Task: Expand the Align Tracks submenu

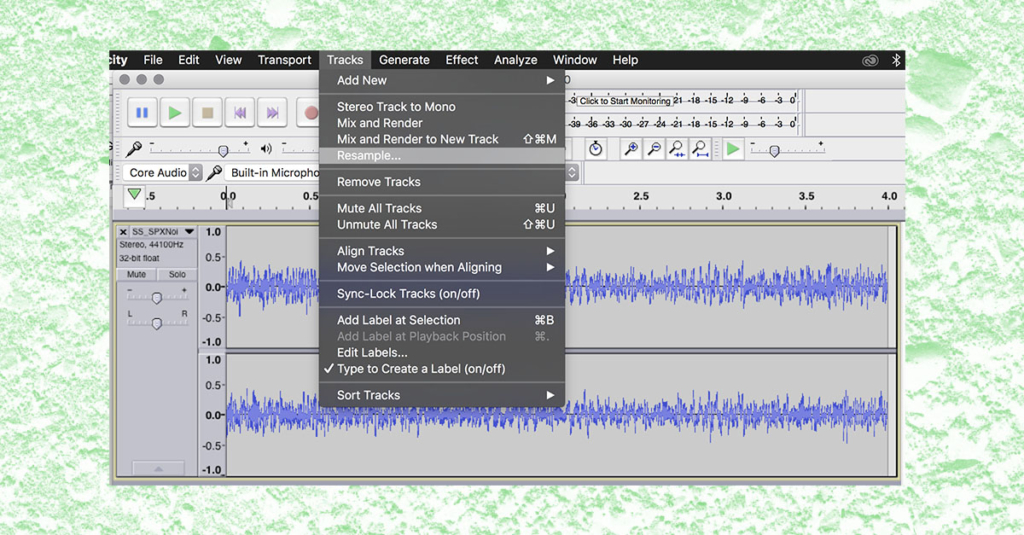Action: pyautogui.click(x=442, y=251)
